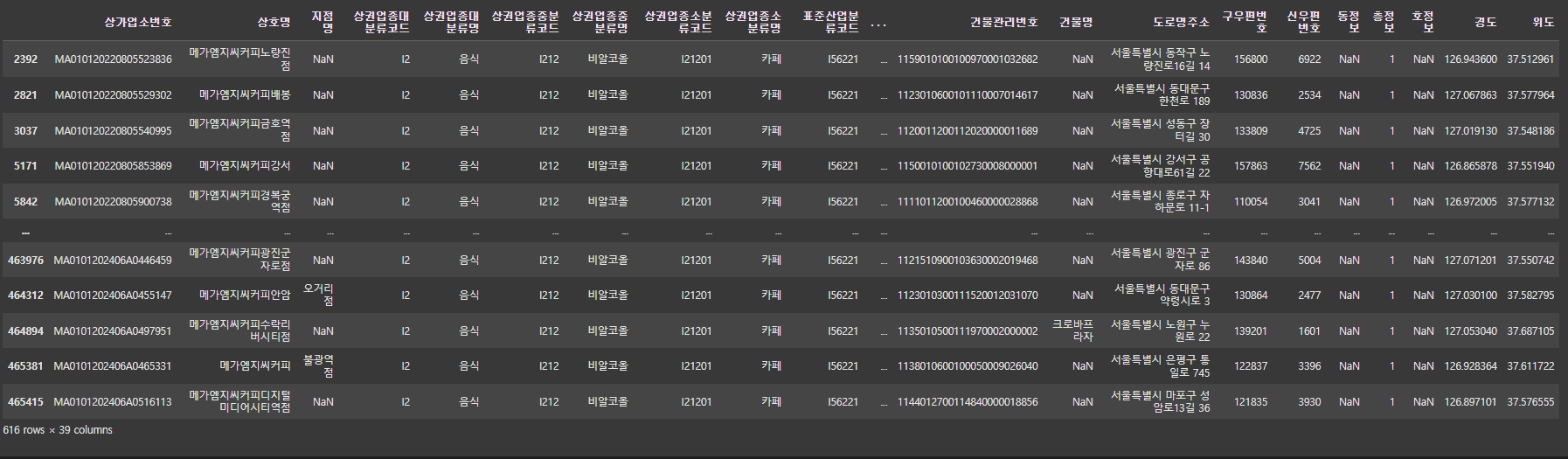Click the 건물관리번호 column header
This screenshot has height=459, width=1568.
click(x=1003, y=22)
